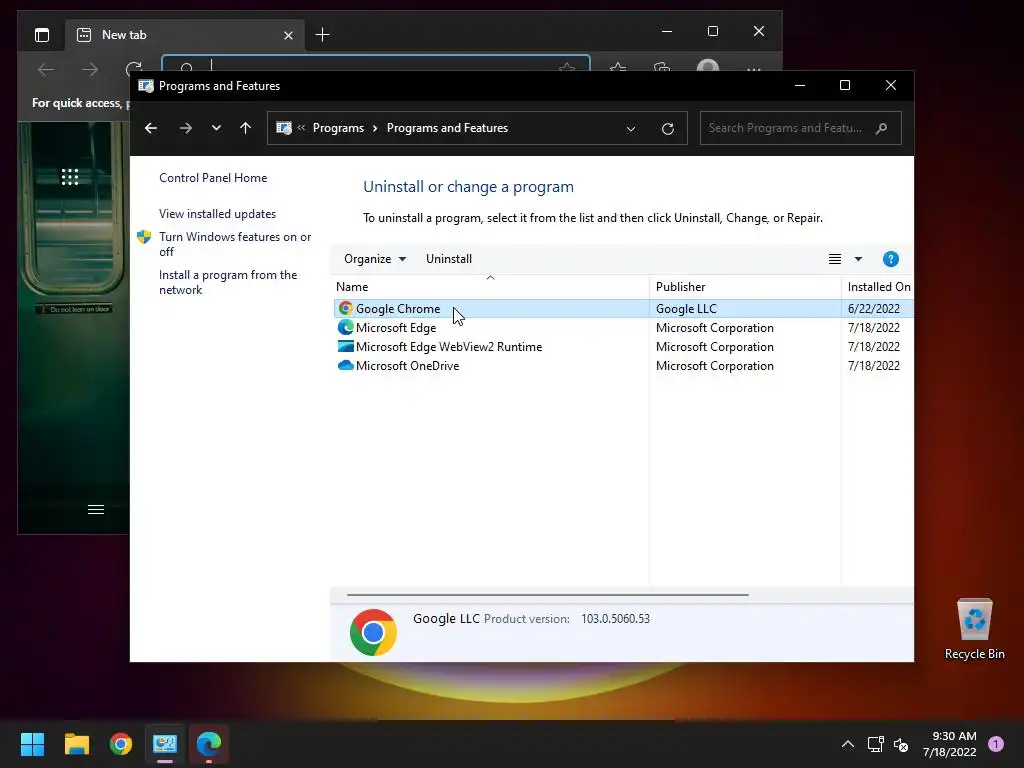
Task: Click 6/22/2022 installed date cell
Action: point(874,309)
